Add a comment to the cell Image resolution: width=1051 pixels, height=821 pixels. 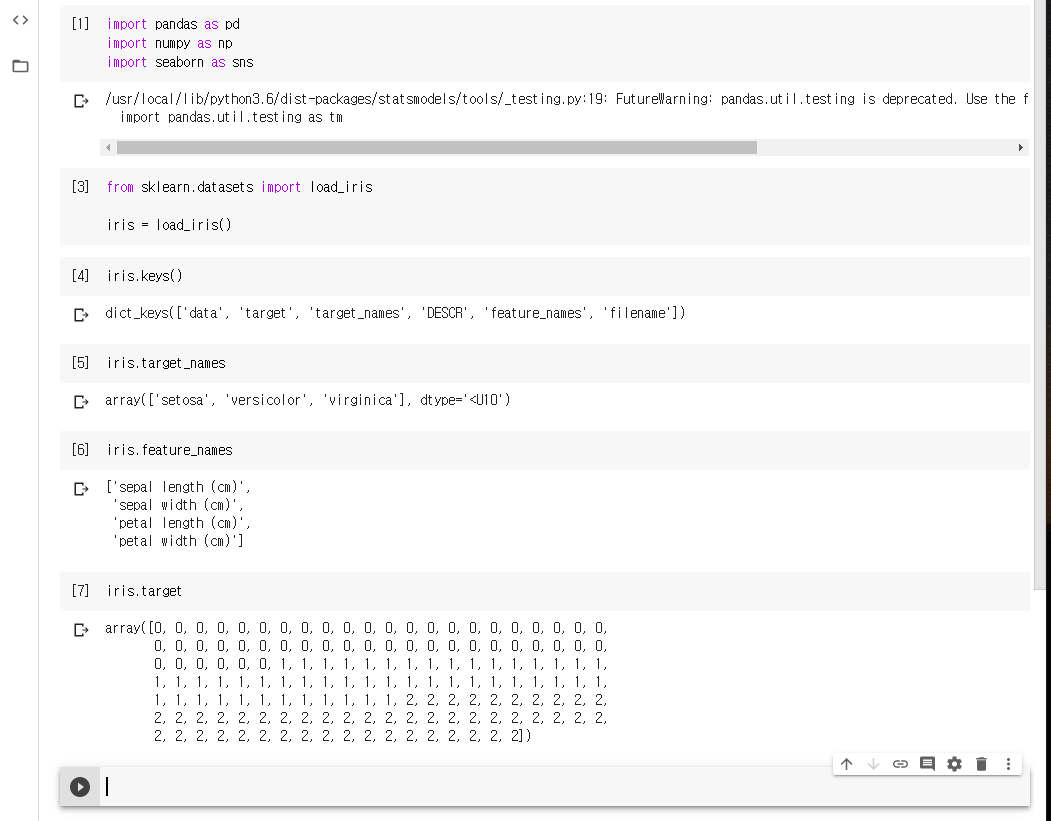point(927,764)
